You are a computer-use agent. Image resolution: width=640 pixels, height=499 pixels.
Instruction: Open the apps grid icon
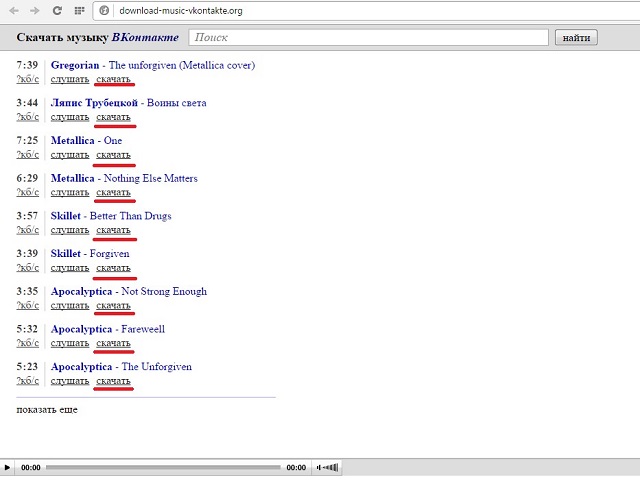click(x=80, y=11)
